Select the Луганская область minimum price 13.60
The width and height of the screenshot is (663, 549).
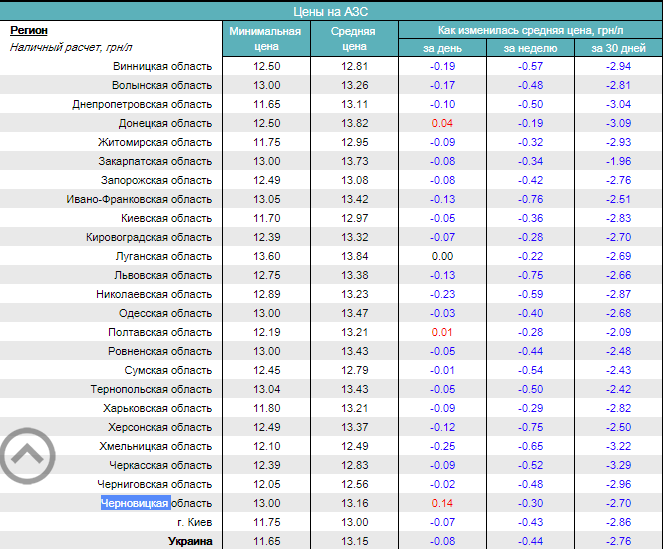click(x=265, y=256)
